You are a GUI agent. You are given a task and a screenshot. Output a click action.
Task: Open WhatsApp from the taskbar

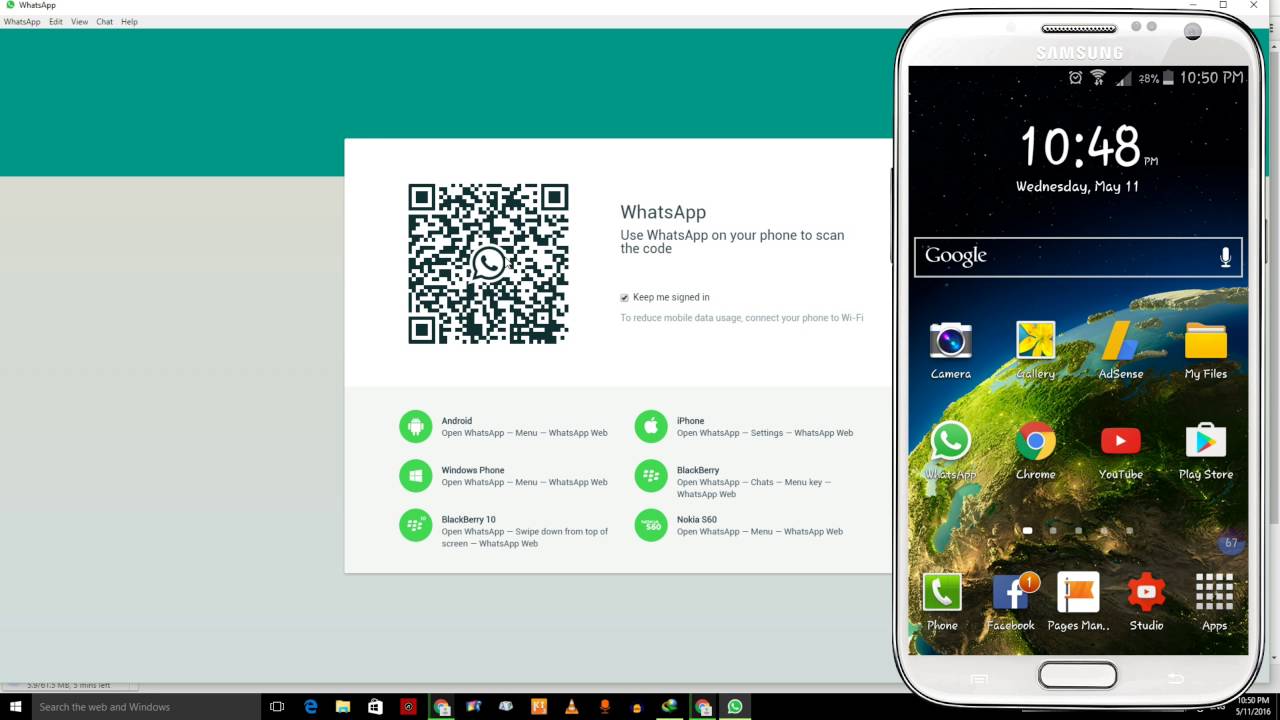tap(735, 707)
